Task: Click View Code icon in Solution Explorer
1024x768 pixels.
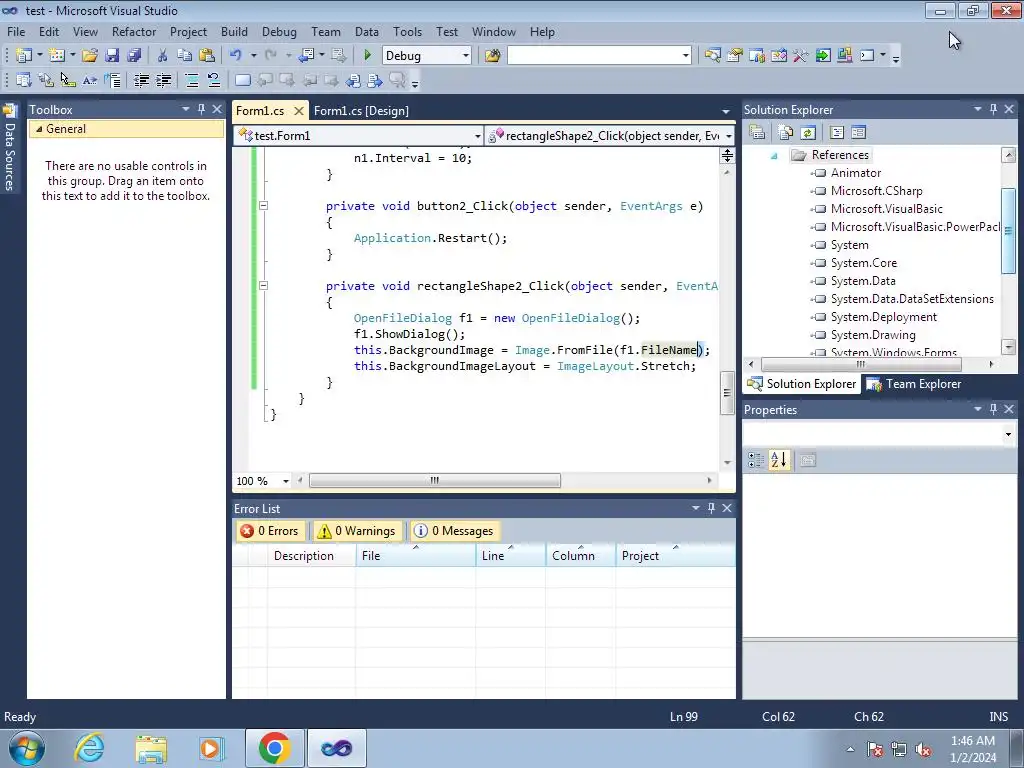Action: point(837,133)
